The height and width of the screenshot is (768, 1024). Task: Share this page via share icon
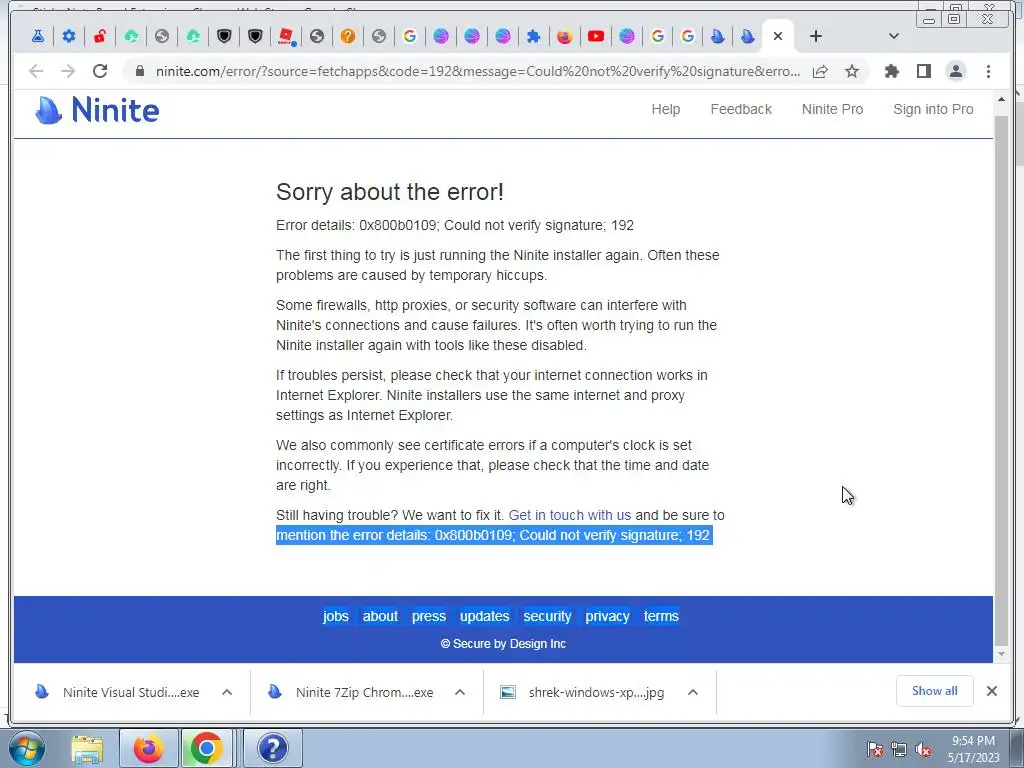tap(820, 71)
